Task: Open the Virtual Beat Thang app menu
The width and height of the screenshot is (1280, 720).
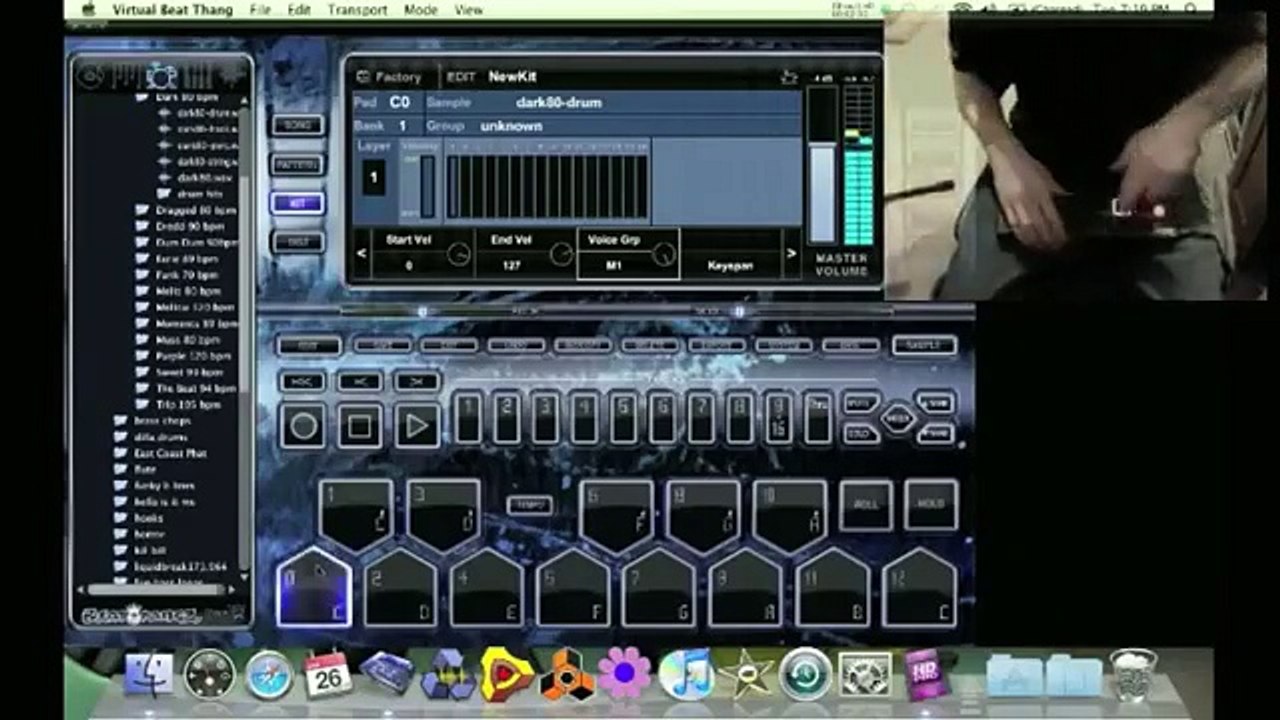Action: pyautogui.click(x=172, y=10)
